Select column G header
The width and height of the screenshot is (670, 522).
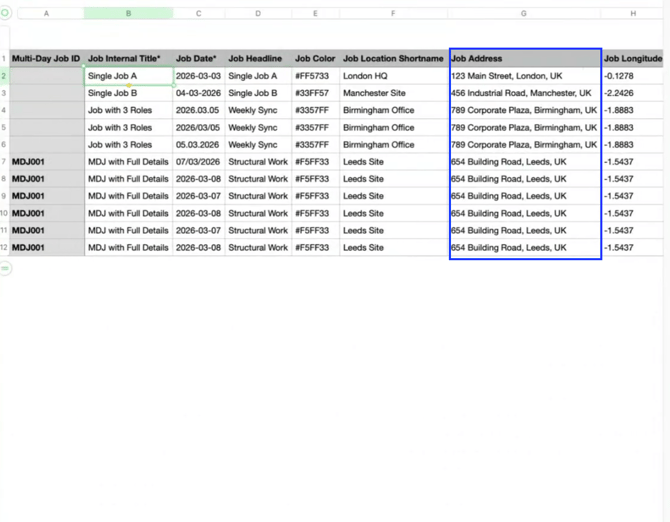point(524,14)
